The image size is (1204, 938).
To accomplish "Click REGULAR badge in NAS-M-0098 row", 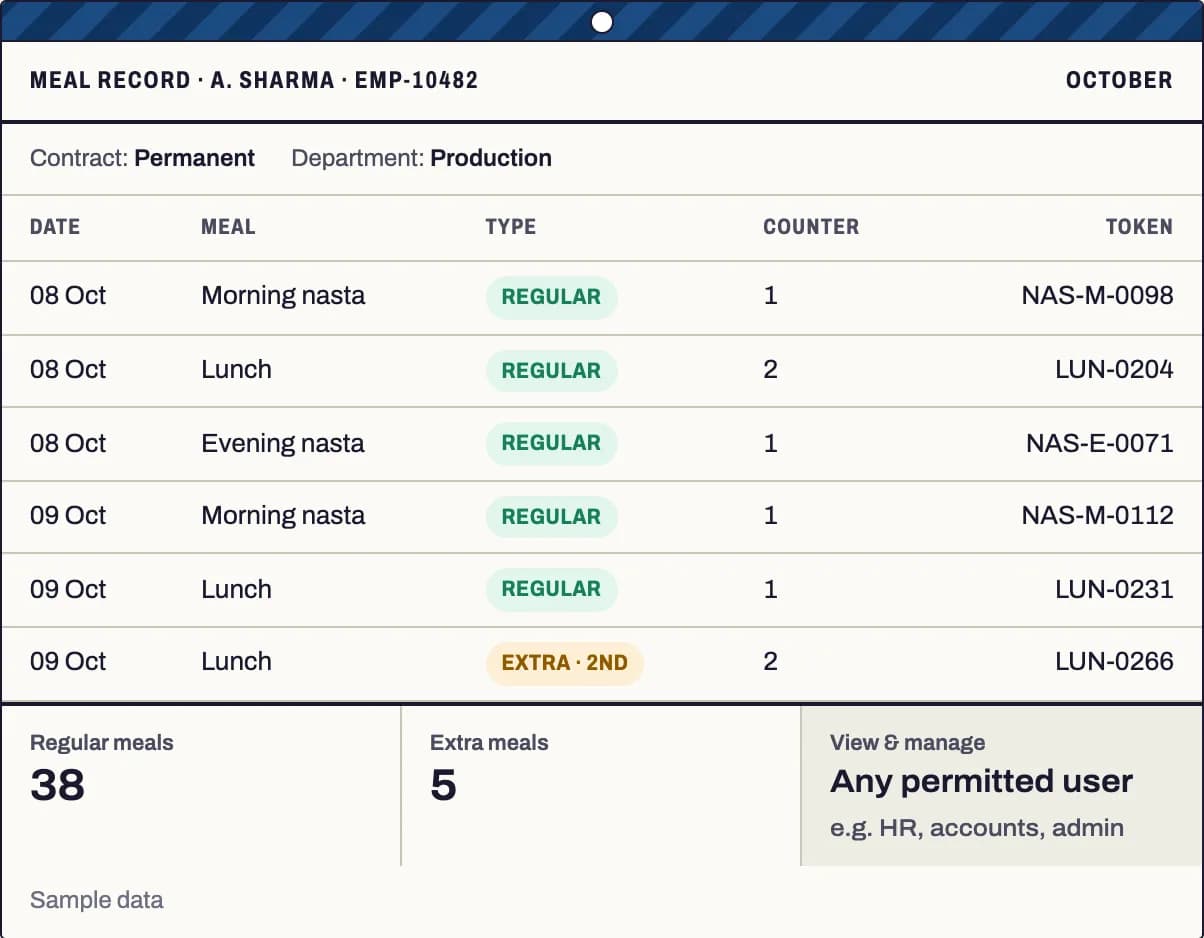I will click(551, 297).
